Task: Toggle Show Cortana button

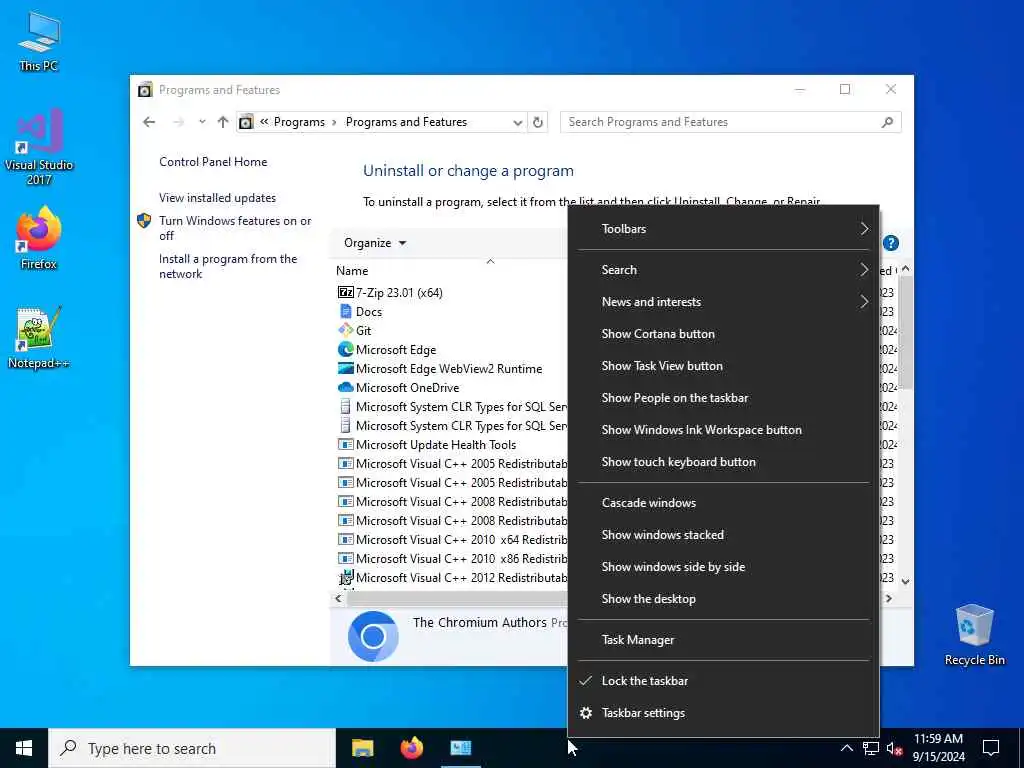Action: [724, 334]
